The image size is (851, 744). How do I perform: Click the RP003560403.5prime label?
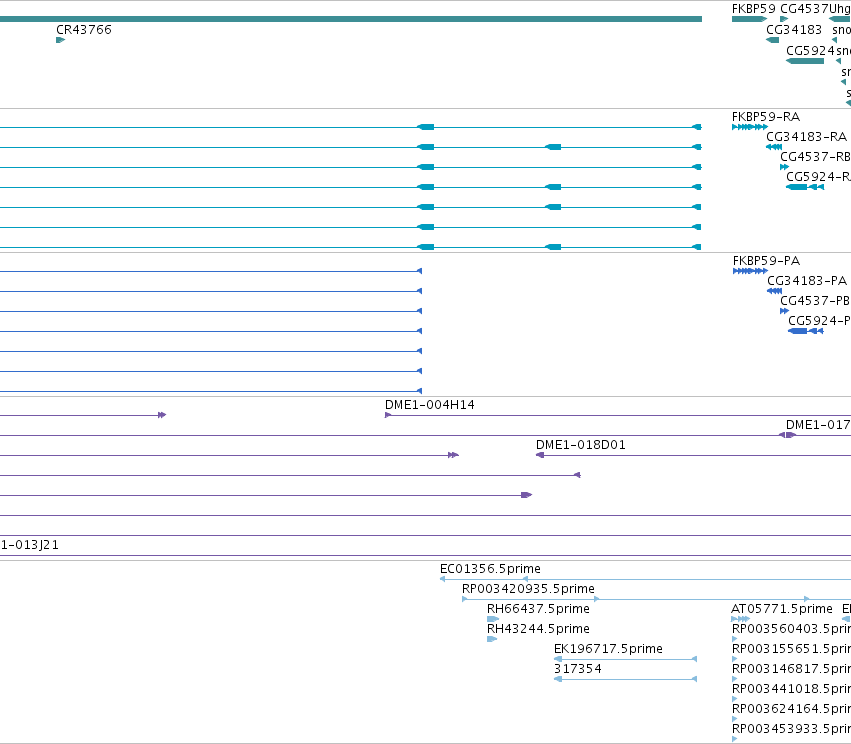point(791,629)
